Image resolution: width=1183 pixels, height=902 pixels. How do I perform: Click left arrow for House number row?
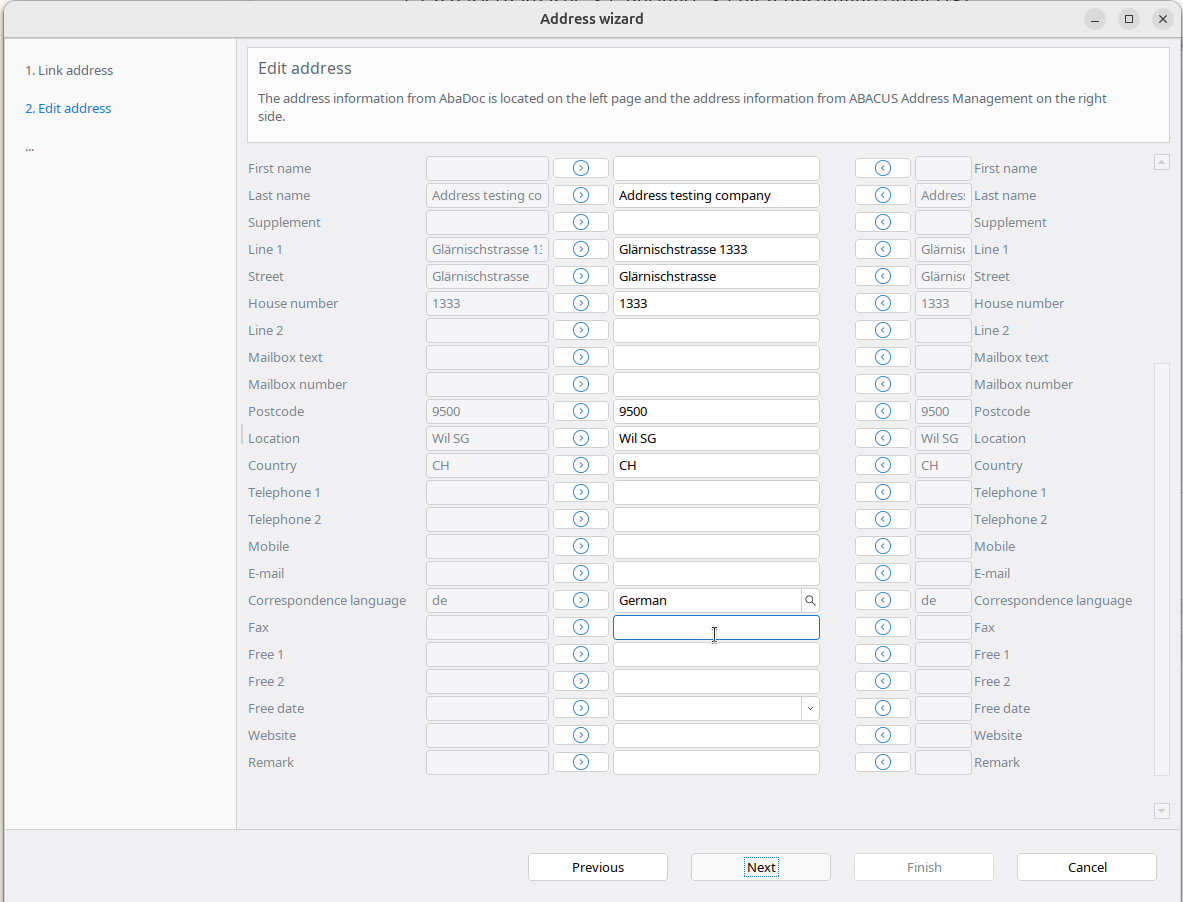[882, 303]
